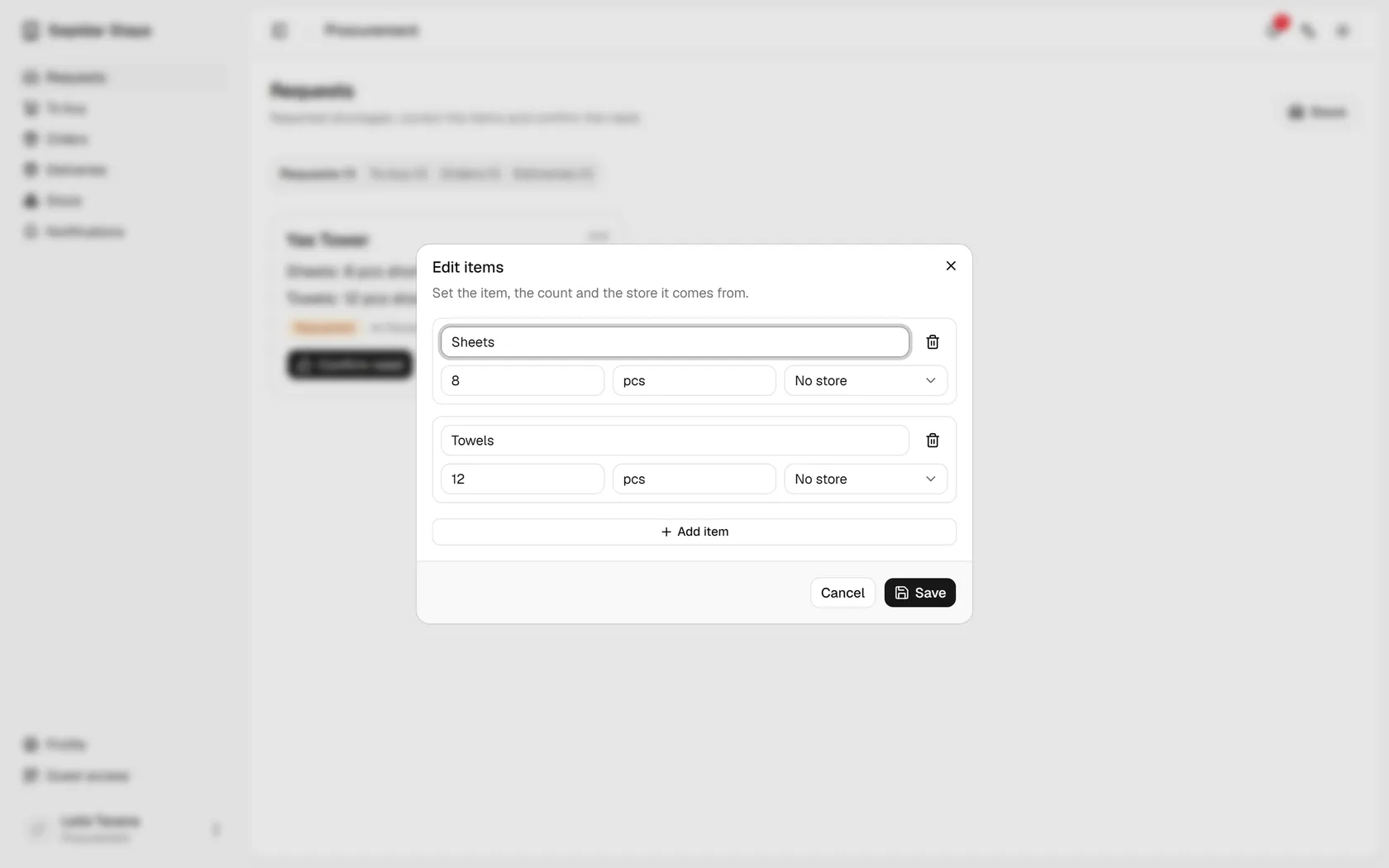Click the Sheets item name field
The height and width of the screenshot is (868, 1389).
[x=675, y=342]
